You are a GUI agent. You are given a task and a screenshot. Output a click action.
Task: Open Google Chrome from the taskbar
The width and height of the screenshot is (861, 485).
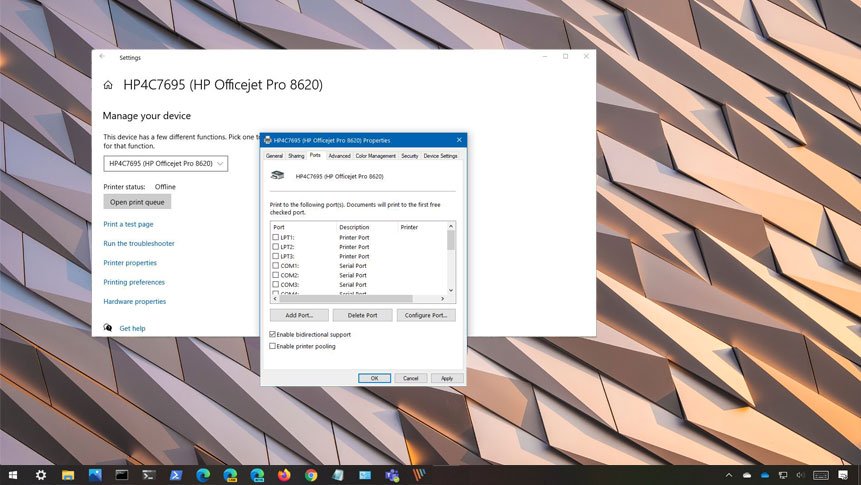click(311, 475)
